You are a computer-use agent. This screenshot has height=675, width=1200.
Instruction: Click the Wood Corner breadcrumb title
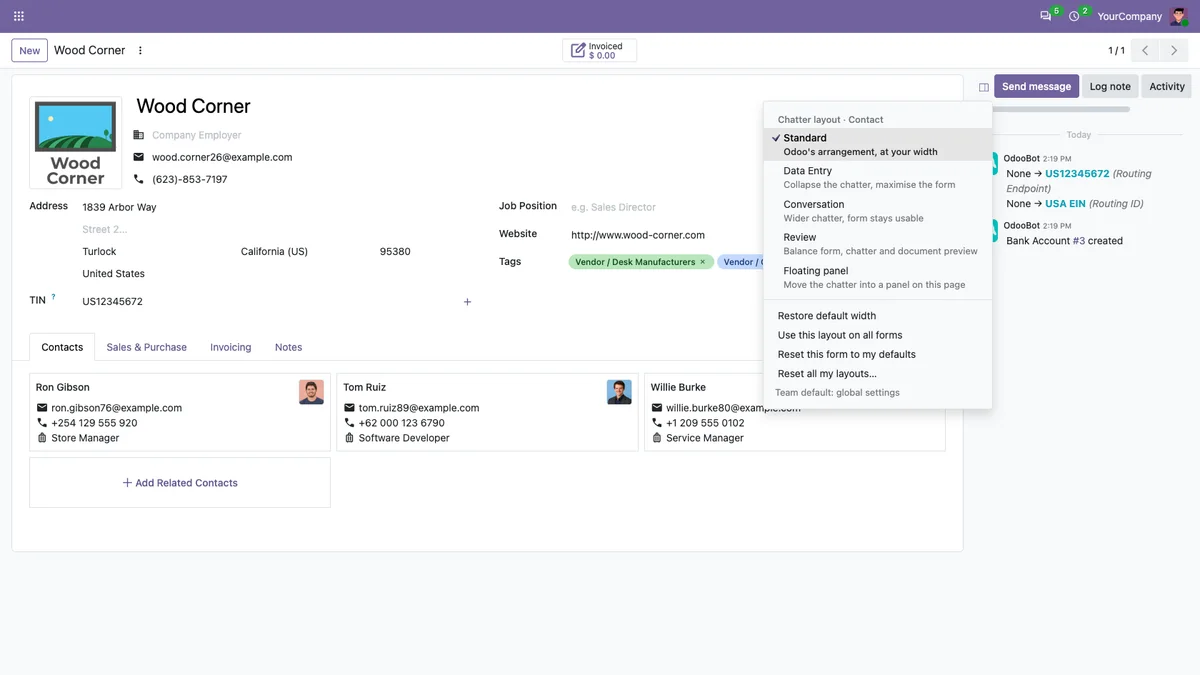click(90, 50)
